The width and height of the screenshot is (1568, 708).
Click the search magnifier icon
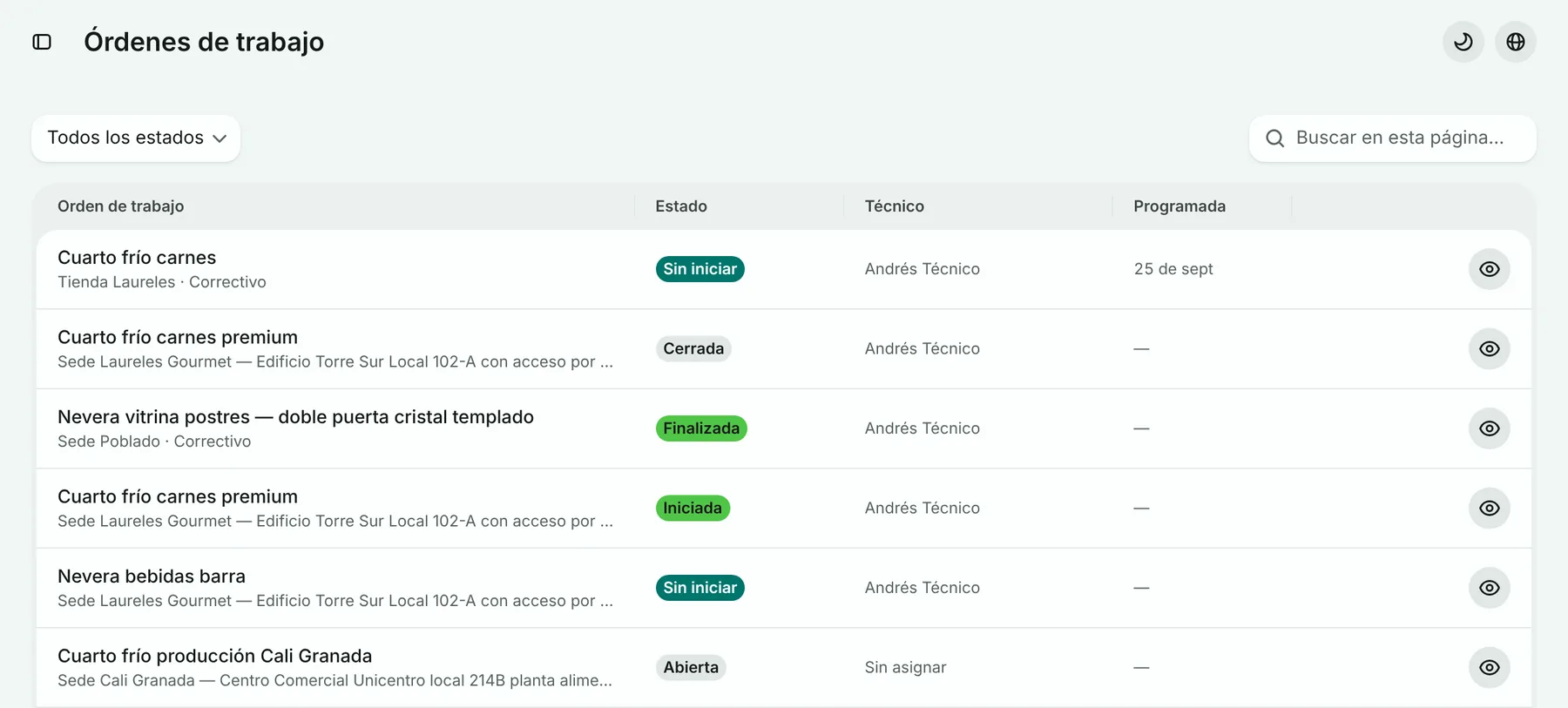(1274, 138)
